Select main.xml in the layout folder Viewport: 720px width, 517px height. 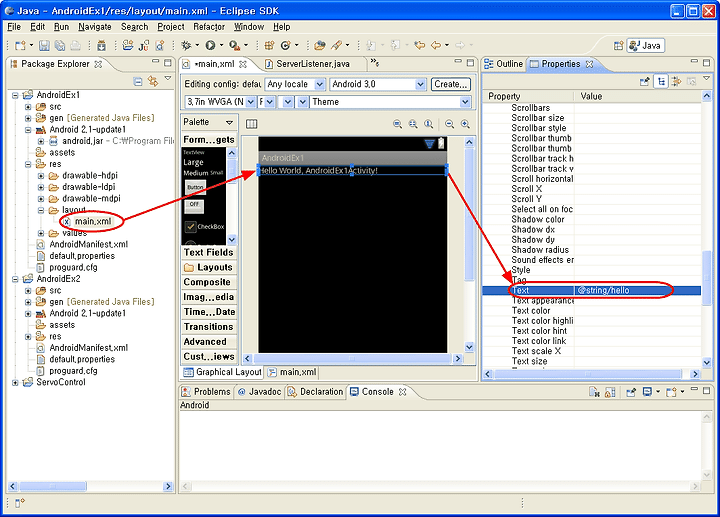(x=93, y=221)
